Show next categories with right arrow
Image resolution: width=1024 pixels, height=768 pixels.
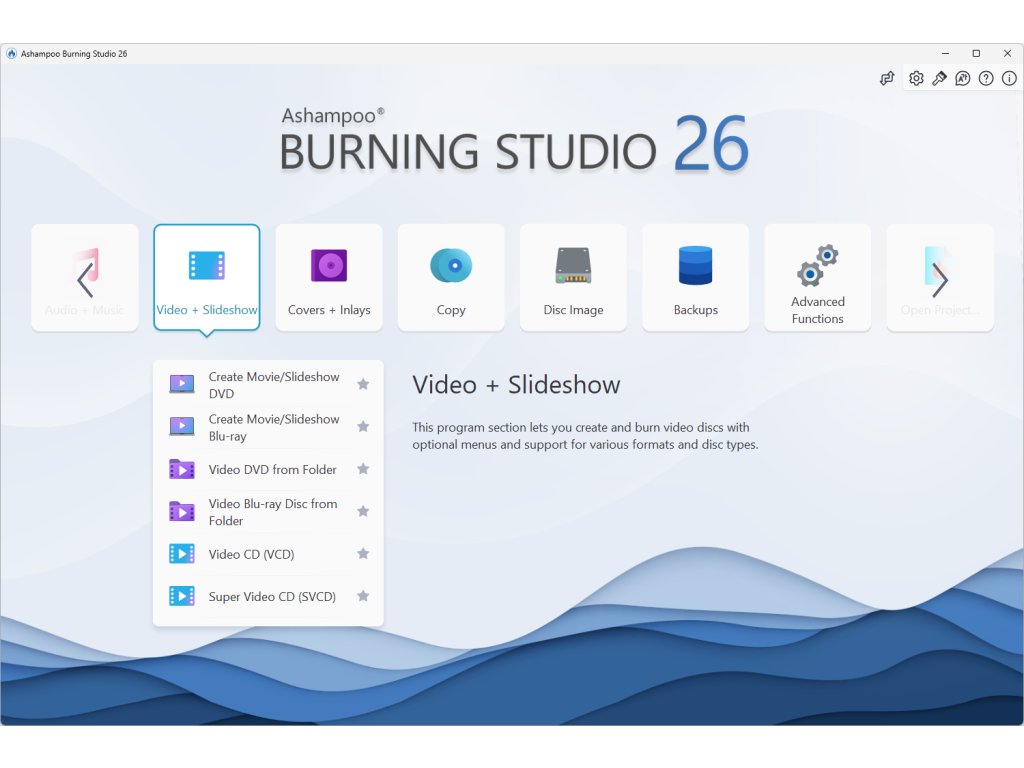tap(940, 280)
